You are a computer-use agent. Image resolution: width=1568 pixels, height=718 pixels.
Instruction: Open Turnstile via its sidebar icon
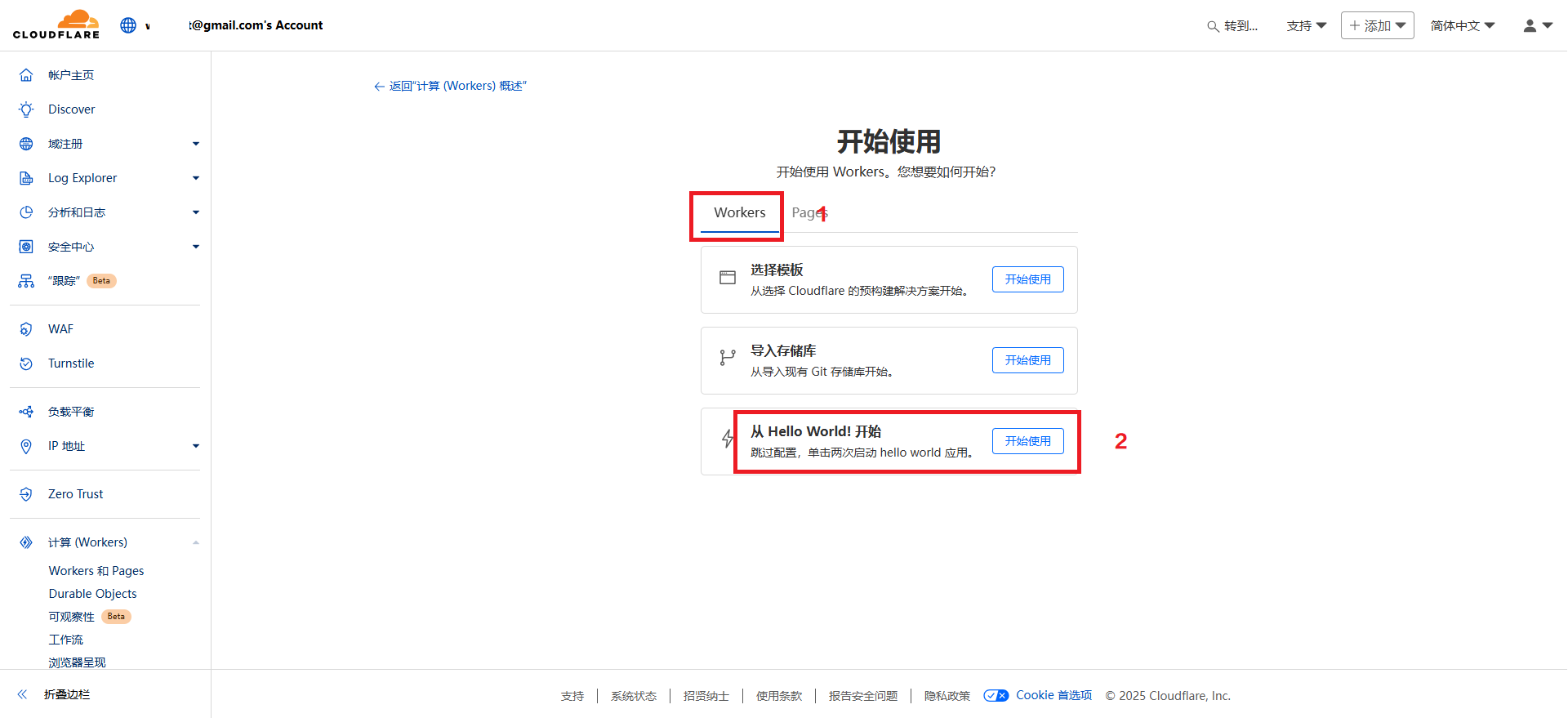[26, 363]
